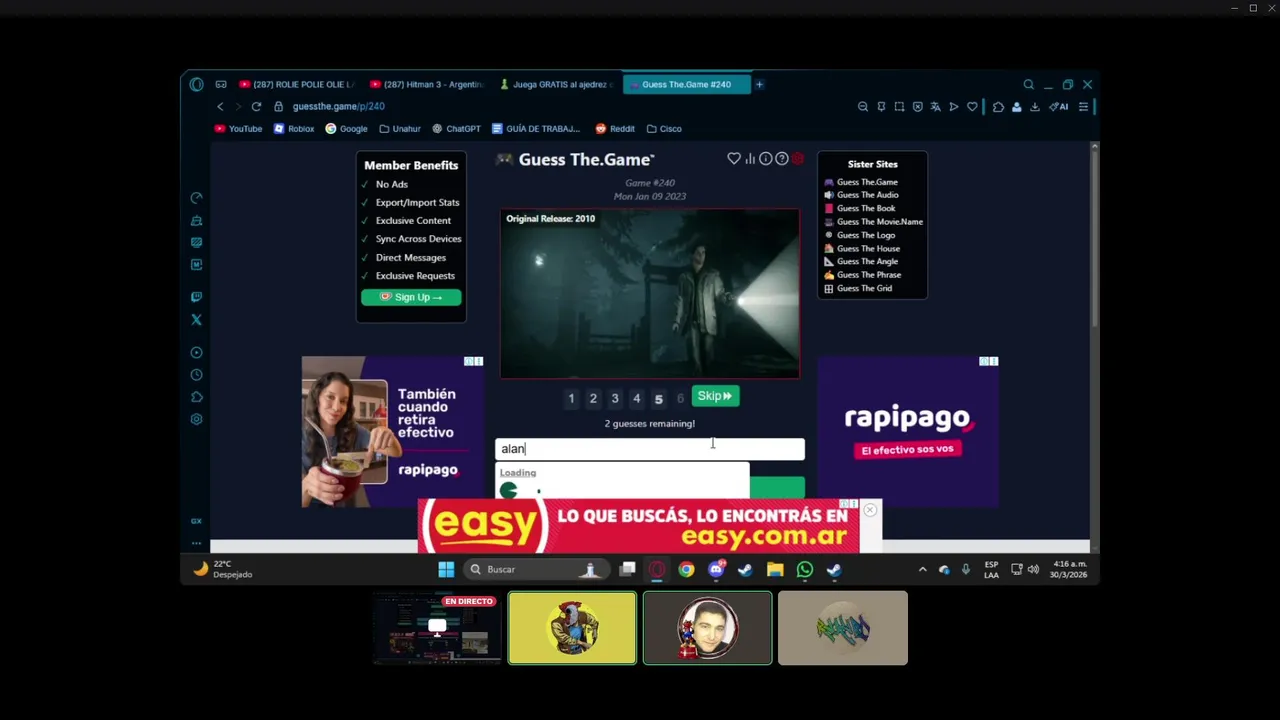The height and width of the screenshot is (720, 1280).
Task: Open the Aria AI button in toolbar
Action: (x=1059, y=107)
